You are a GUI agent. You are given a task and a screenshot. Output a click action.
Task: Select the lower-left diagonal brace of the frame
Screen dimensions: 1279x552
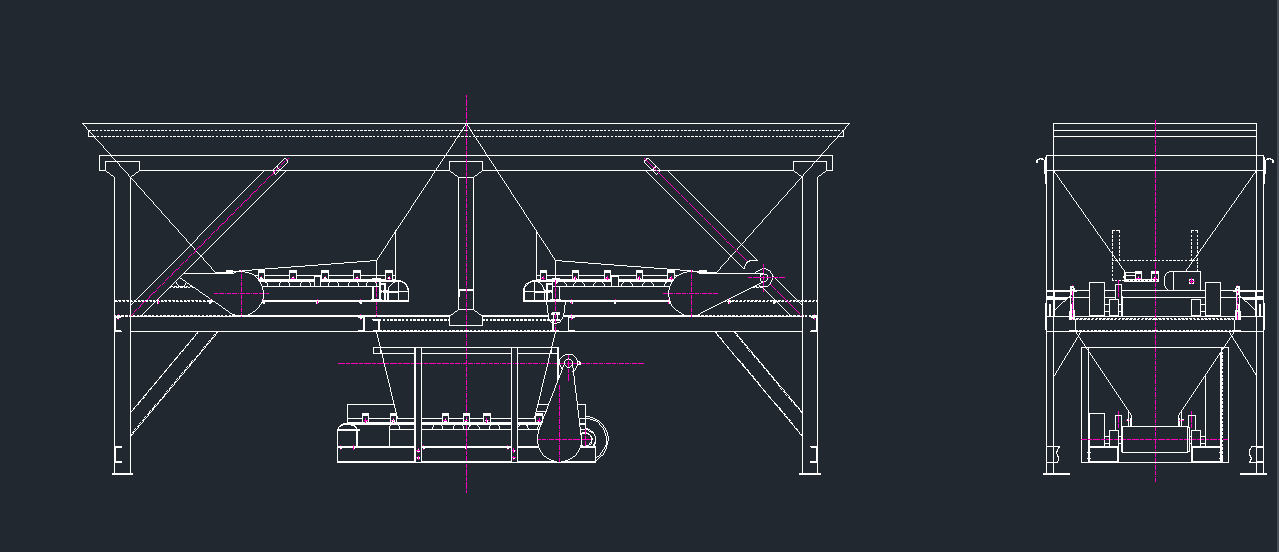click(172, 382)
